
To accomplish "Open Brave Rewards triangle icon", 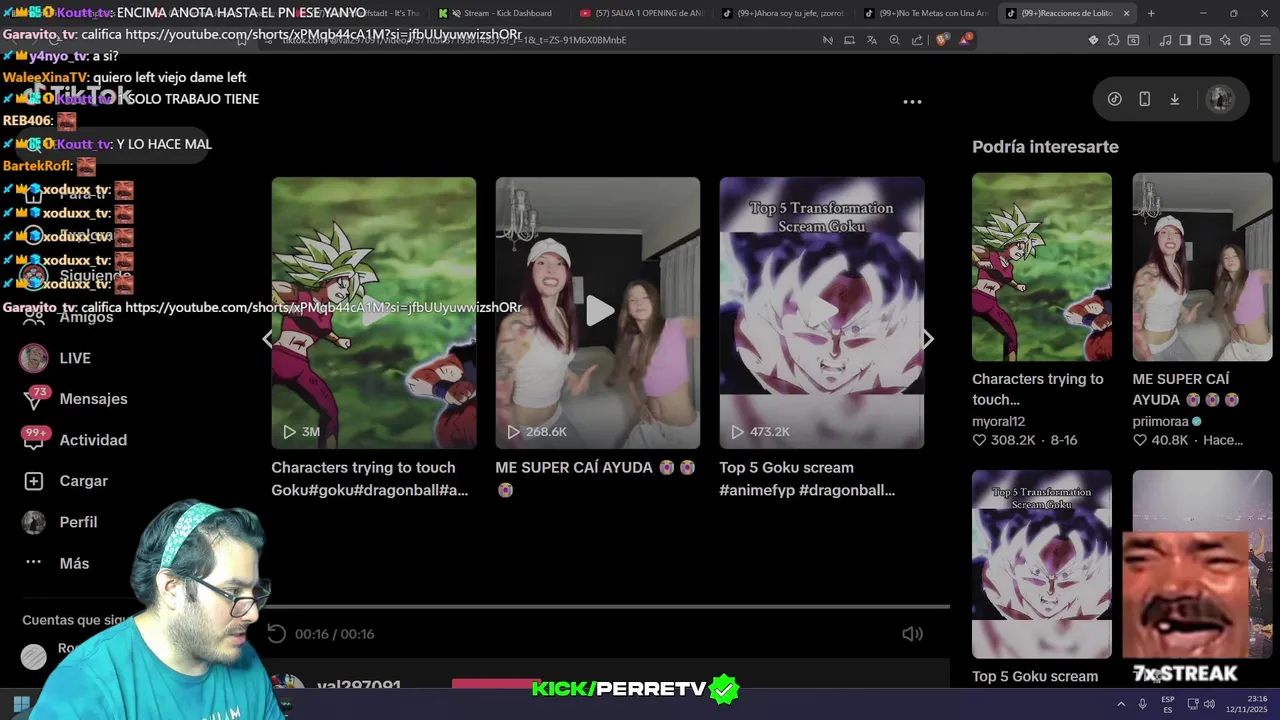I will pyautogui.click(x=965, y=40).
